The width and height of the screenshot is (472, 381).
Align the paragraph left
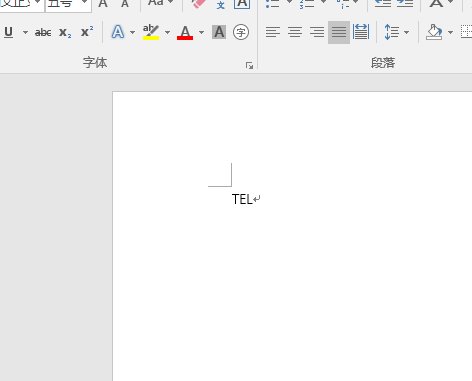(273, 32)
